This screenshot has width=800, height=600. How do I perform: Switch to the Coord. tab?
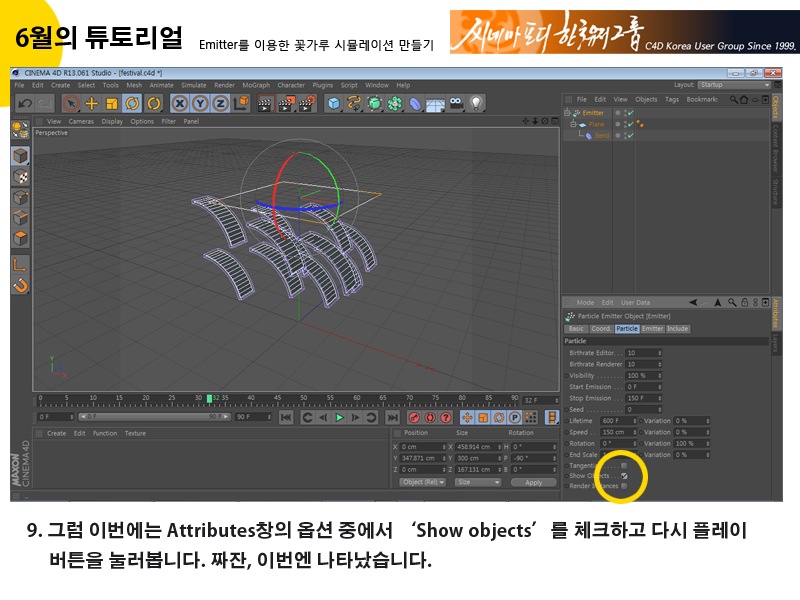pyautogui.click(x=601, y=329)
